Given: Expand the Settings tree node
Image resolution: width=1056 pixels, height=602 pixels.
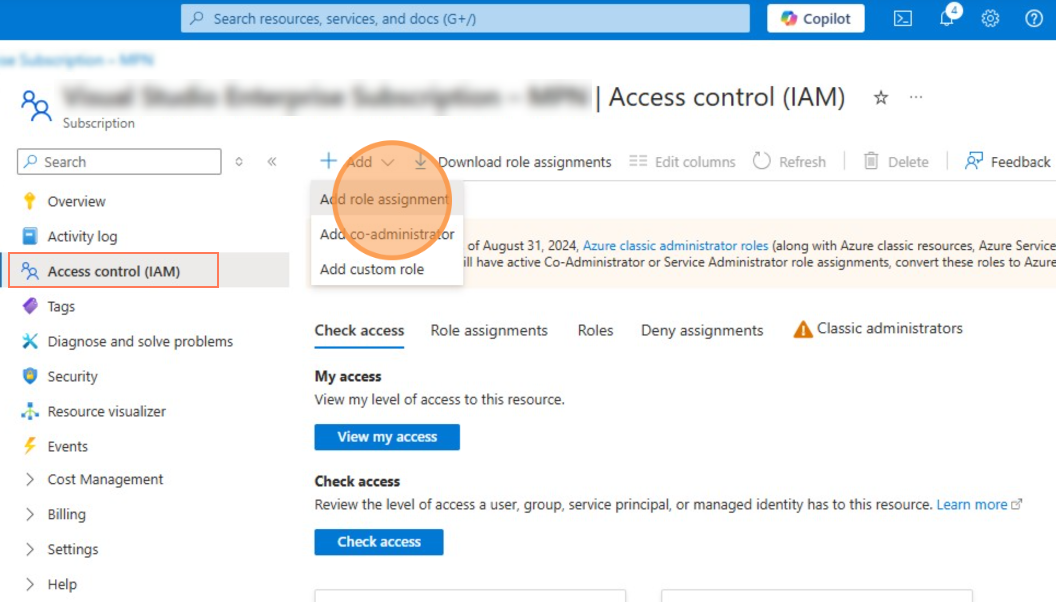Looking at the screenshot, I should [30, 550].
